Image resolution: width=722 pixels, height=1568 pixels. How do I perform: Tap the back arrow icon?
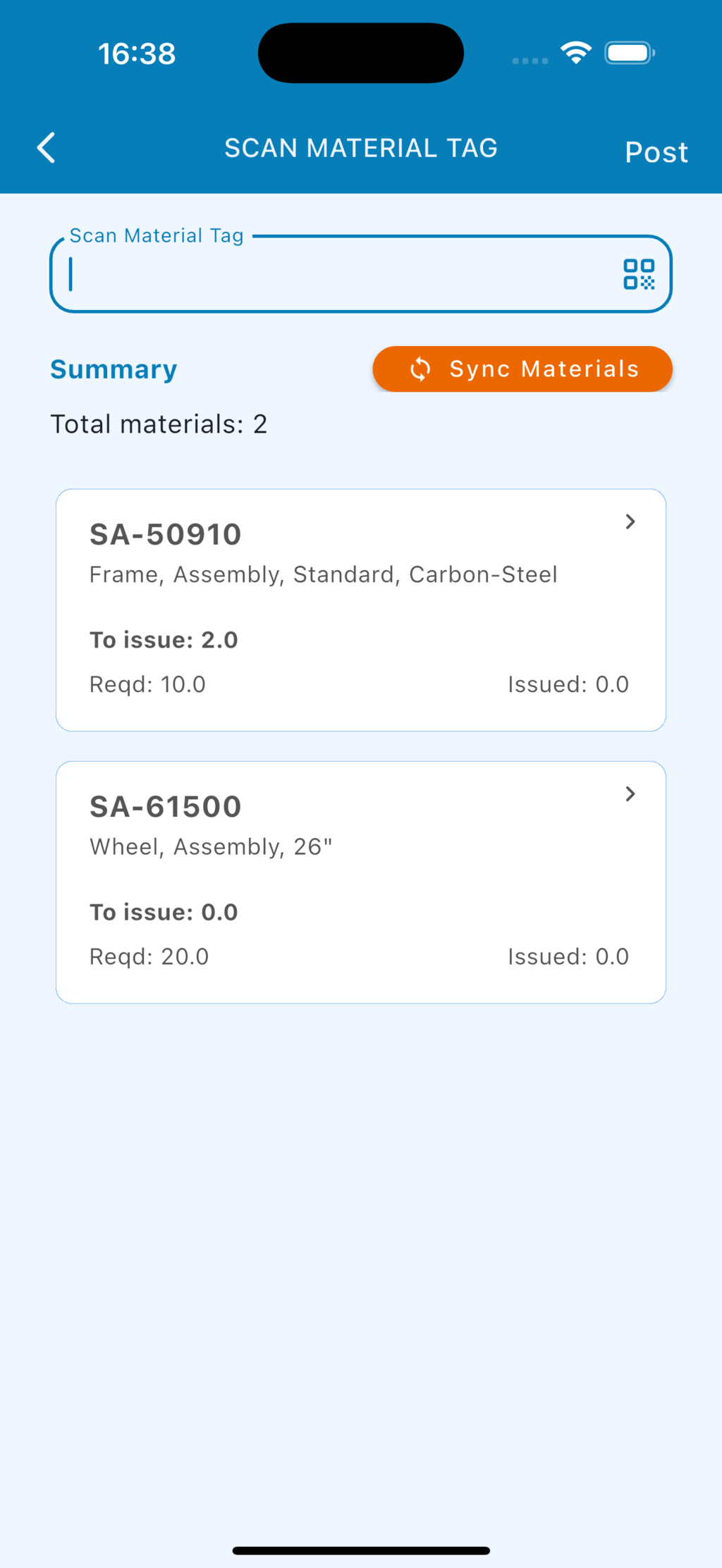(47, 148)
